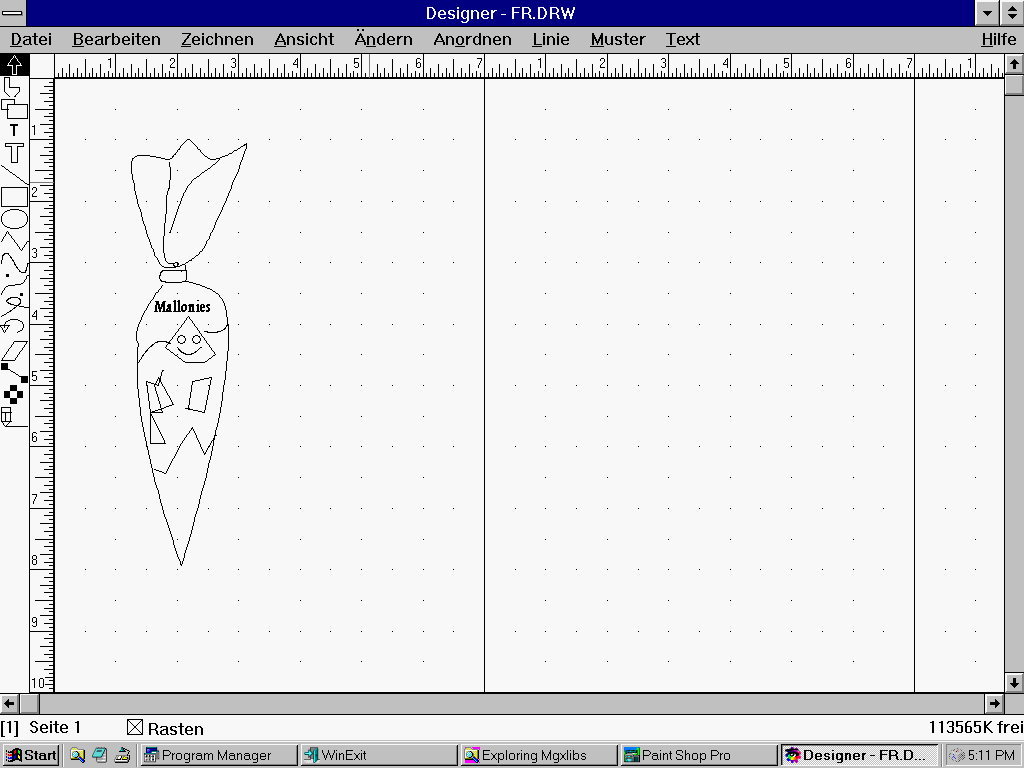Select the zigzag polyline tool
Viewport: 1024px width, 768px height.
14,241
